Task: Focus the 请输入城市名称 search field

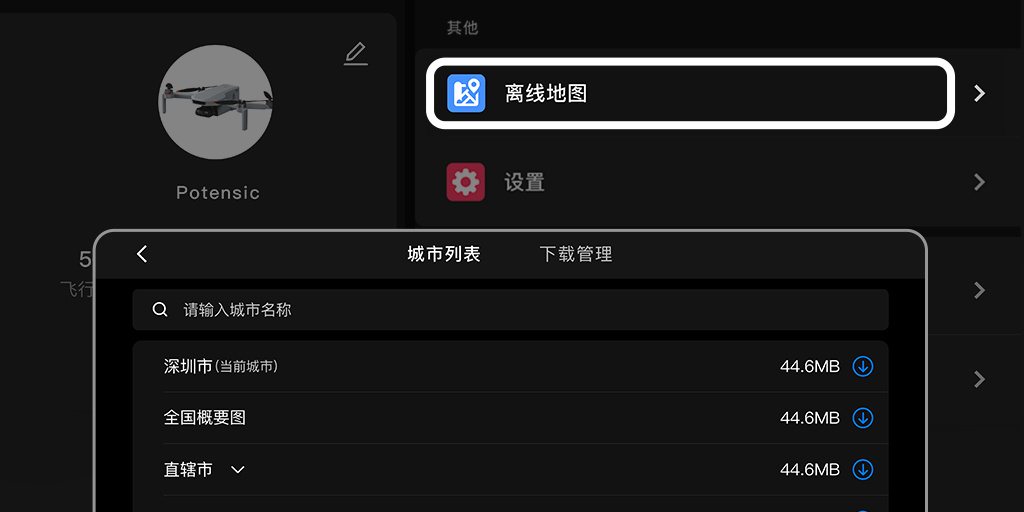Action: pyautogui.click(x=511, y=310)
